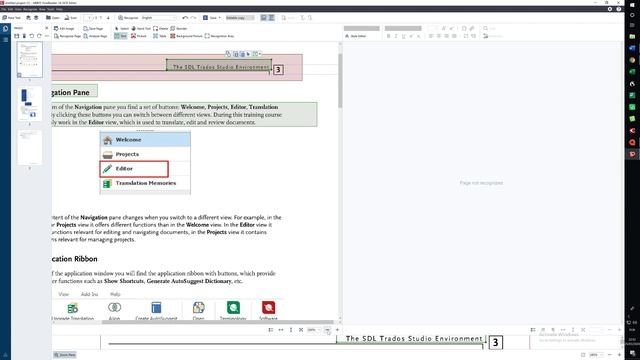
Task: Select the Table area tool
Action: point(160,36)
